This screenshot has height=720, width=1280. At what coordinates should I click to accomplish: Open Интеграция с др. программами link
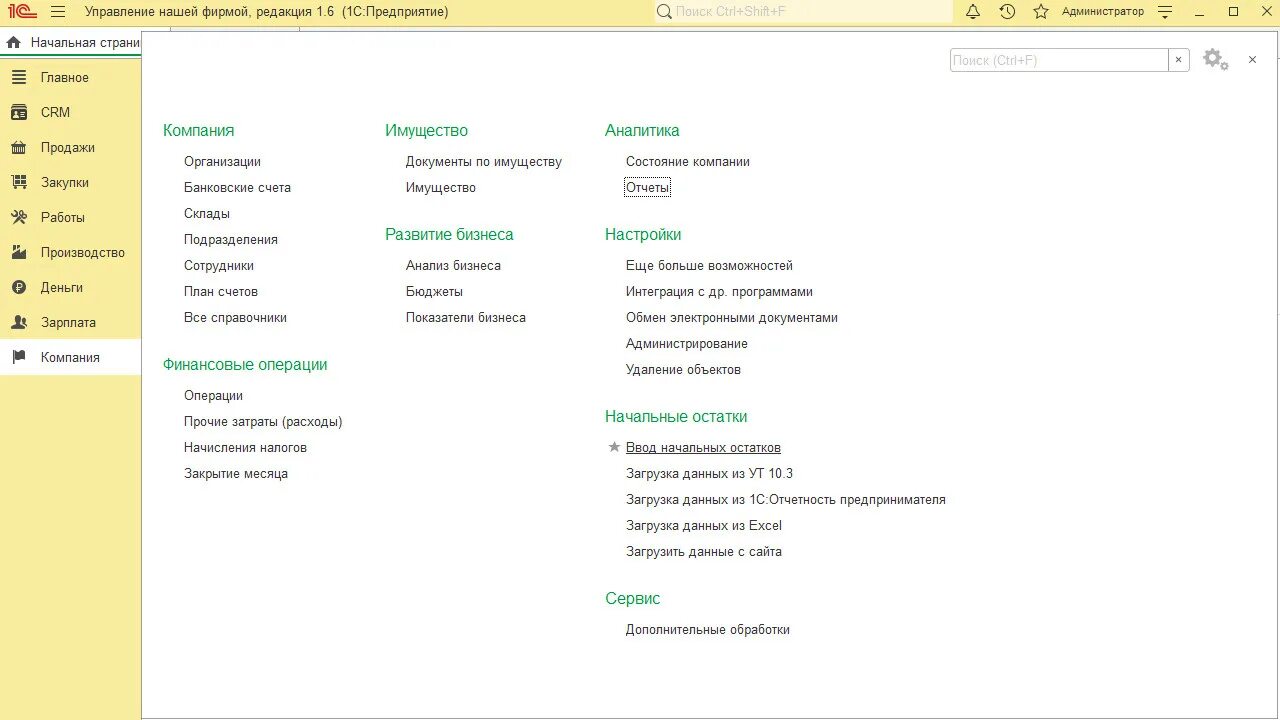tap(719, 291)
